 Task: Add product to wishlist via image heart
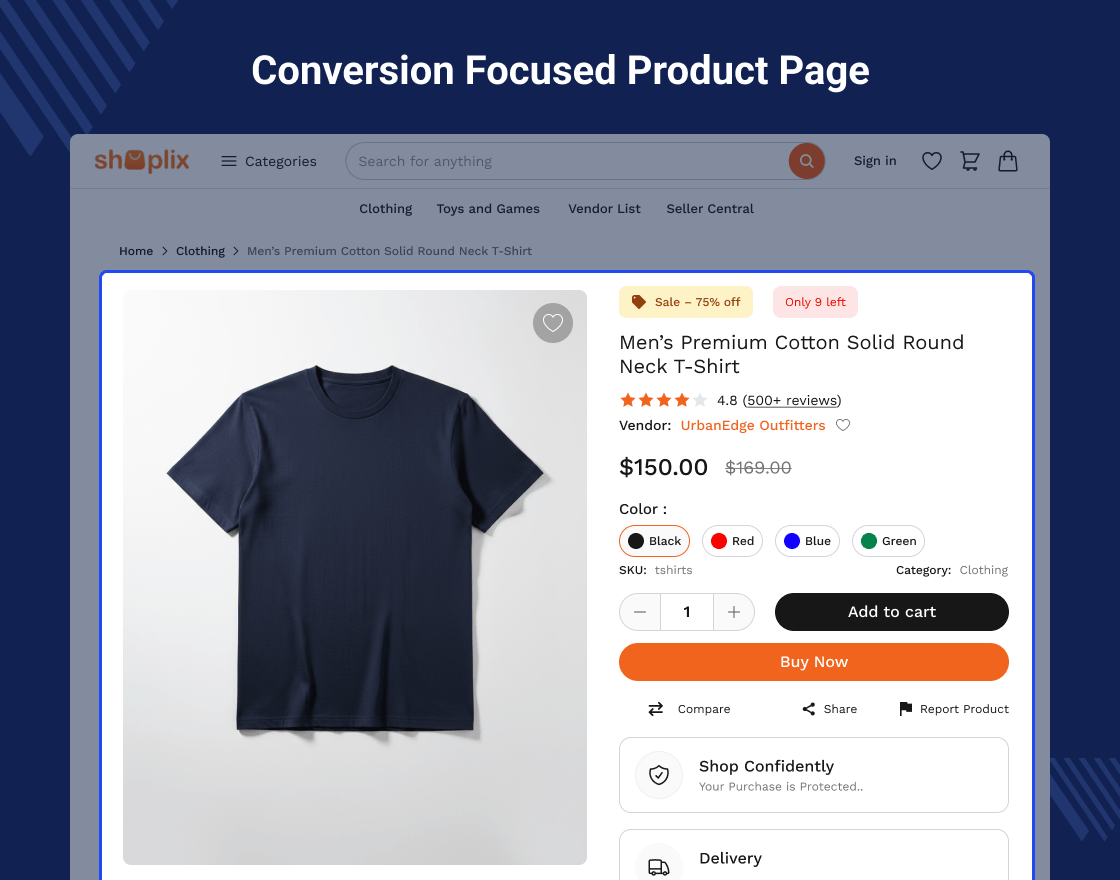click(553, 323)
